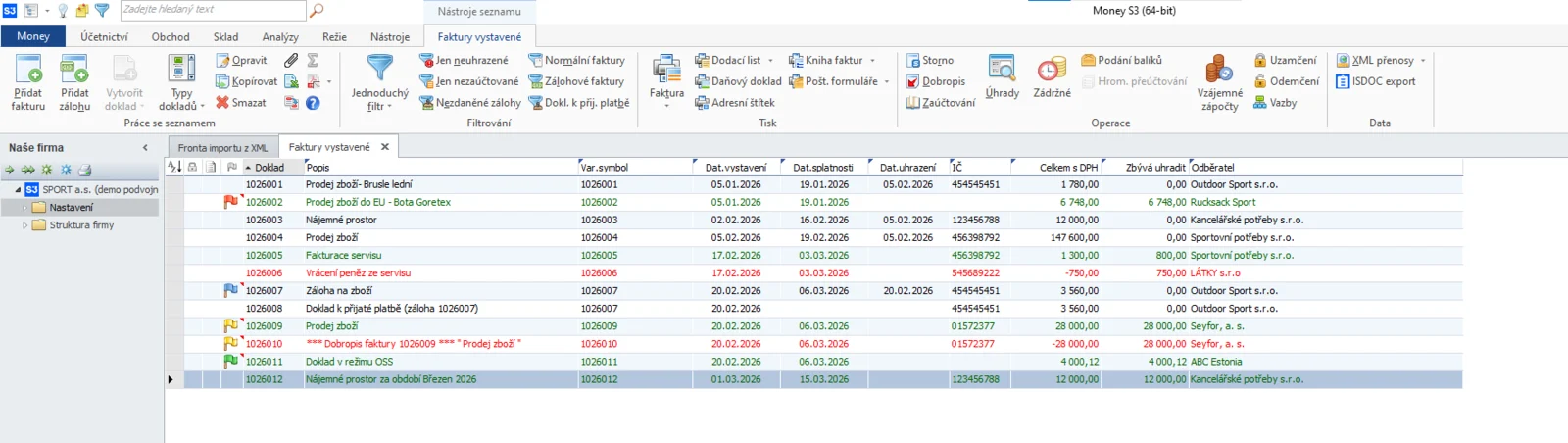Open the Money ribbon tab

33,36
